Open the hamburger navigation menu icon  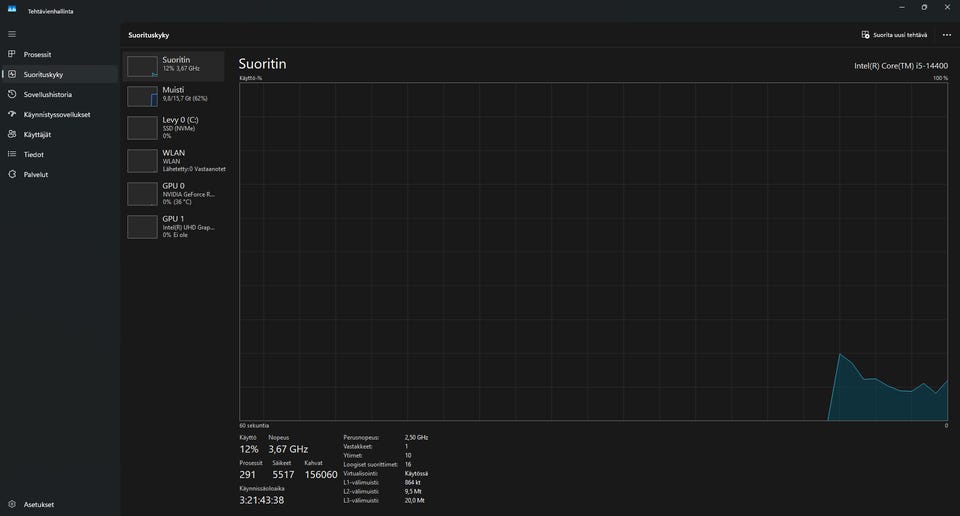pyautogui.click(x=12, y=34)
